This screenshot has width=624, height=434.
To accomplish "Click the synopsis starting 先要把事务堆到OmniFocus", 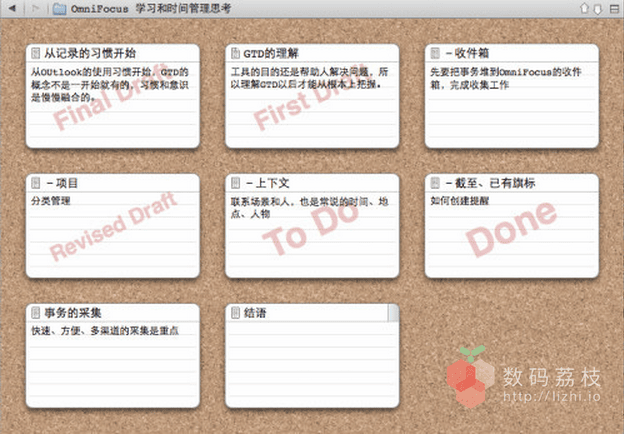I will tap(506, 78).
